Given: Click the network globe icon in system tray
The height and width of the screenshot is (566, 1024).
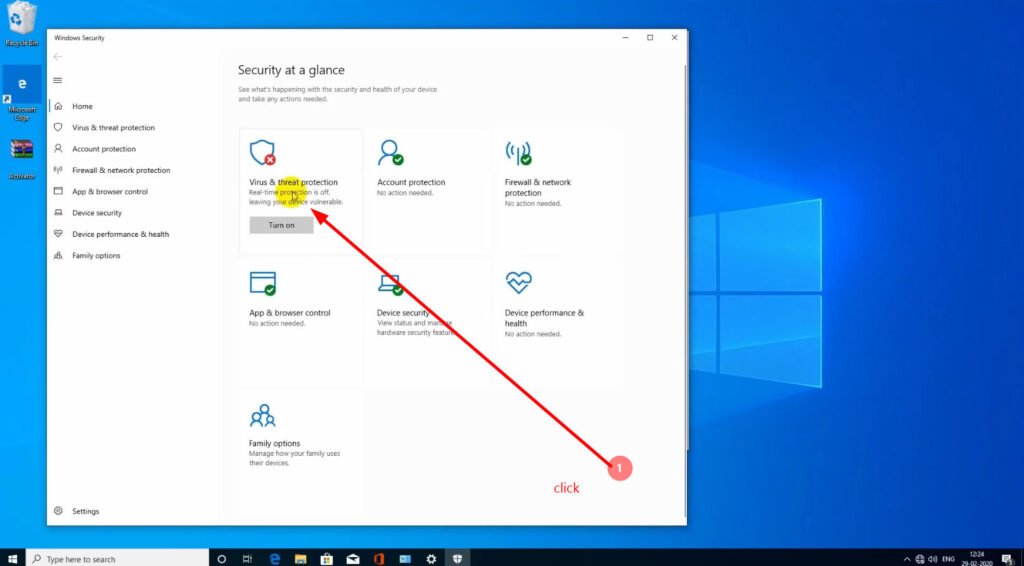Looking at the screenshot, I should coord(920,559).
